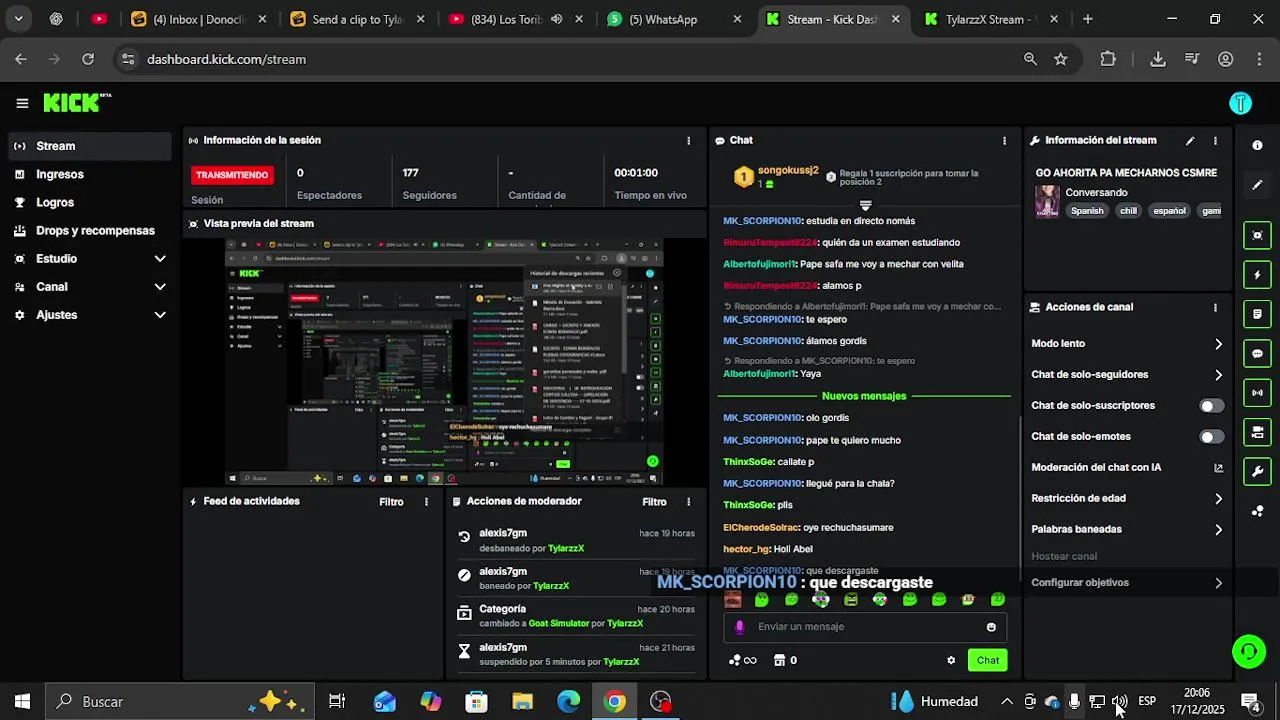Reload the dashboard page
The height and width of the screenshot is (720, 1280).
(88, 59)
